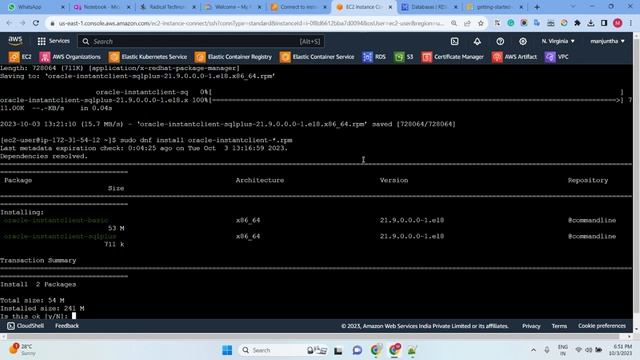Open a new browser tab
Screen dimensions: 640x360
point(537,7)
